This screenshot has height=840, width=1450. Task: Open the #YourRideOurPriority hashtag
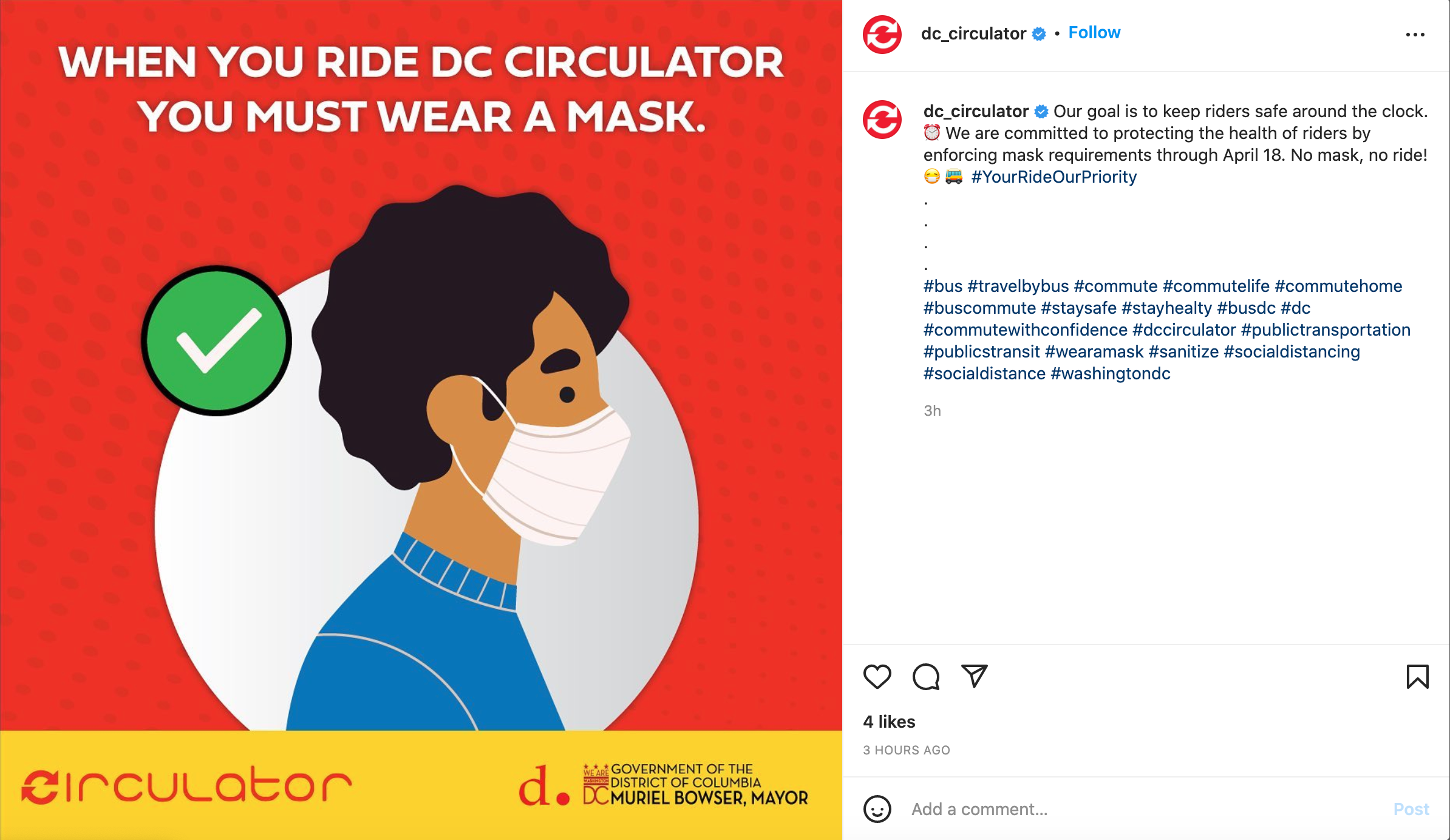(1054, 177)
